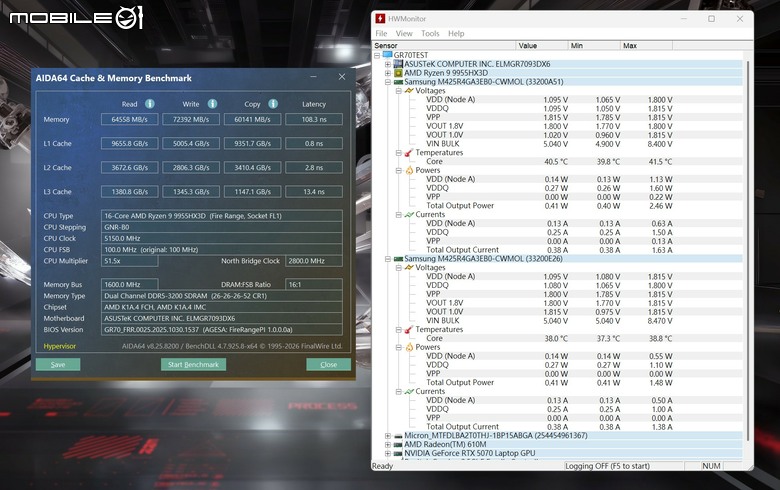Screen dimensions: 780x490
Task: Click the Copy info icon in AIDA64
Action: click(x=273, y=103)
